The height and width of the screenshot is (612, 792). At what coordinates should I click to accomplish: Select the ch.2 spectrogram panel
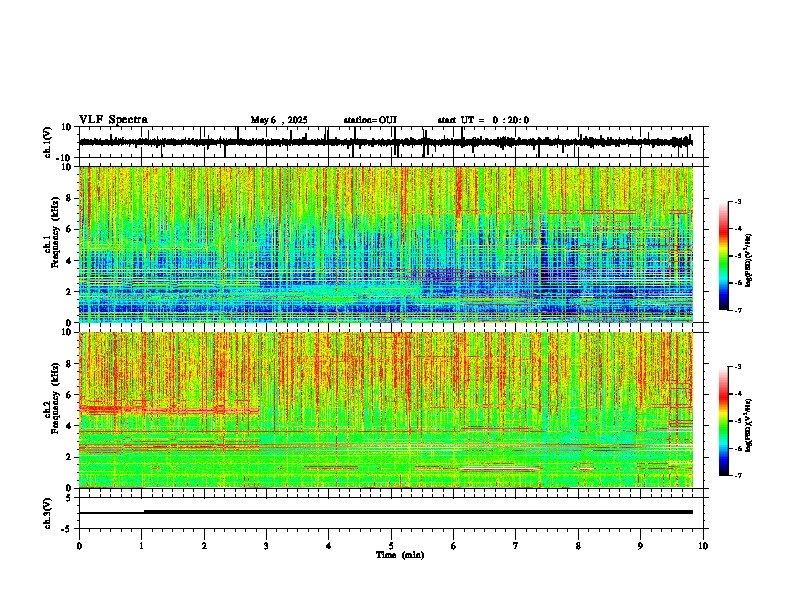click(x=386, y=410)
